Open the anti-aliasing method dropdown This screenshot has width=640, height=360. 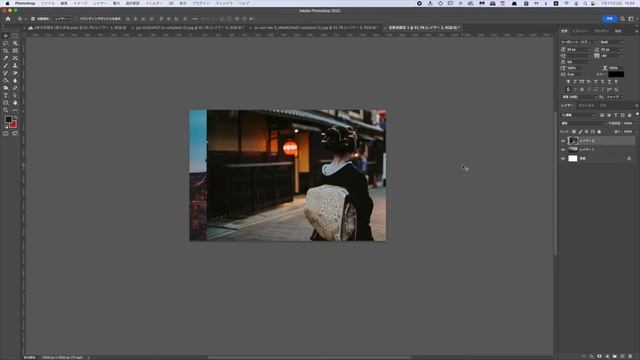pyautogui.click(x=615, y=97)
